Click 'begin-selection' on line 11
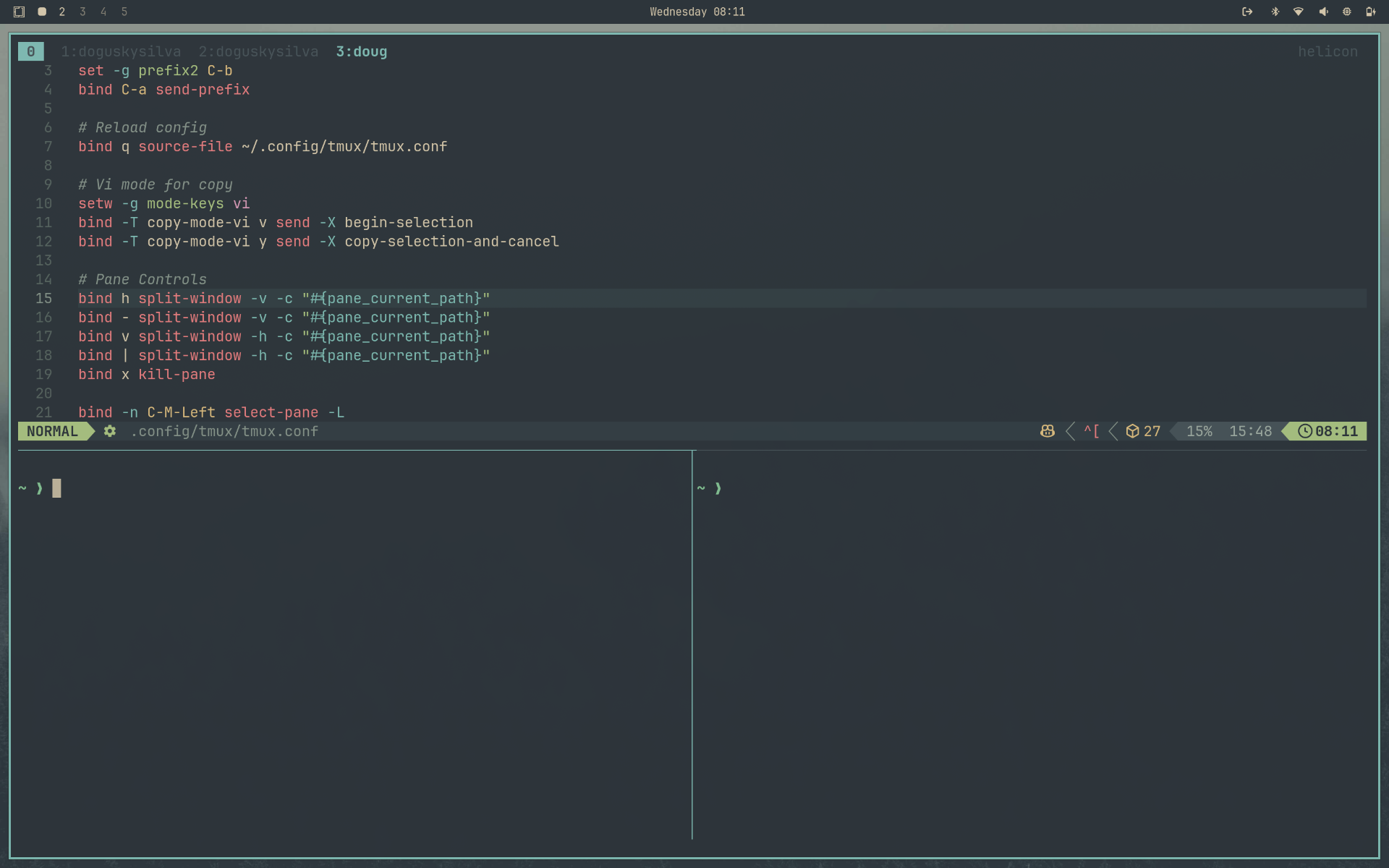The height and width of the screenshot is (868, 1389). [409, 223]
